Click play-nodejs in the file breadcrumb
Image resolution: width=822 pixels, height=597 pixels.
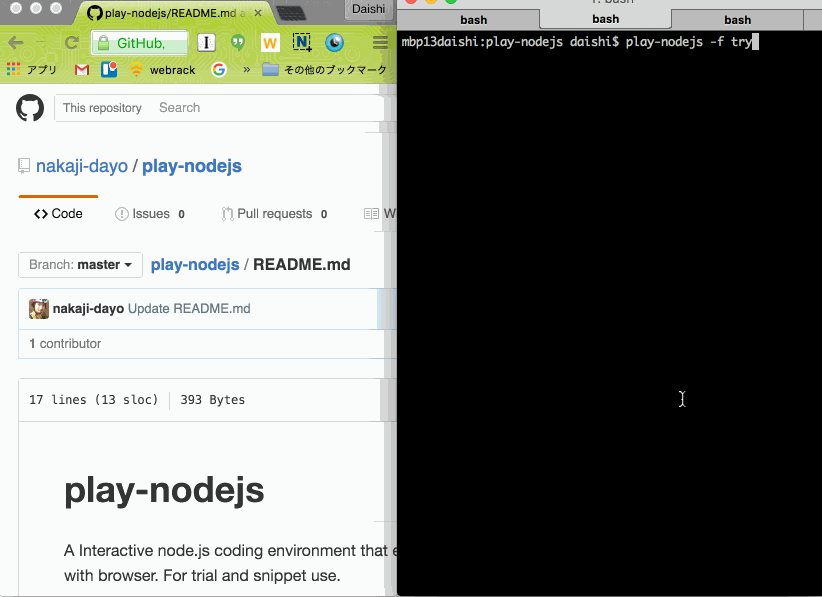195,265
